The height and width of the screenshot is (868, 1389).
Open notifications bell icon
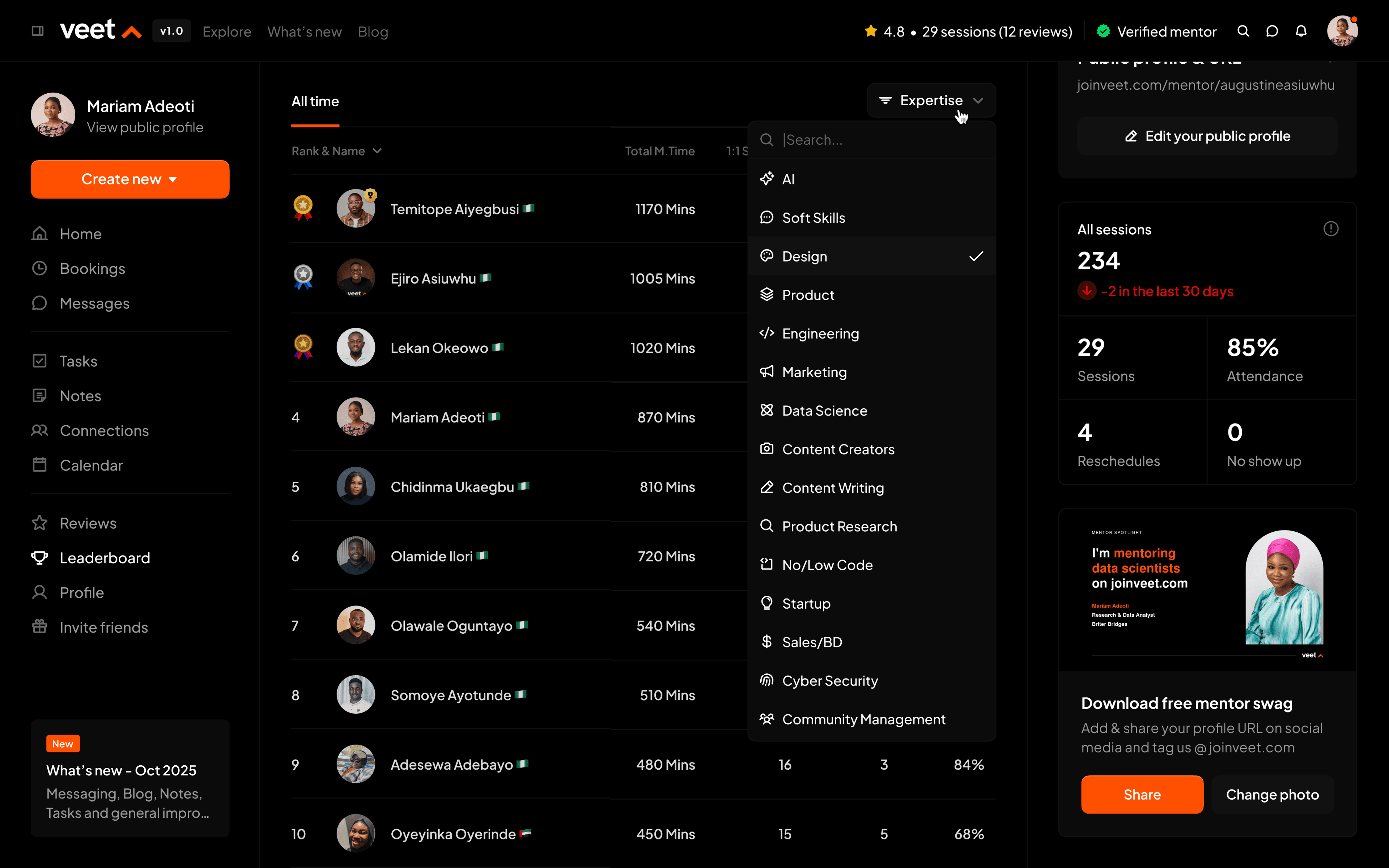click(x=1301, y=31)
